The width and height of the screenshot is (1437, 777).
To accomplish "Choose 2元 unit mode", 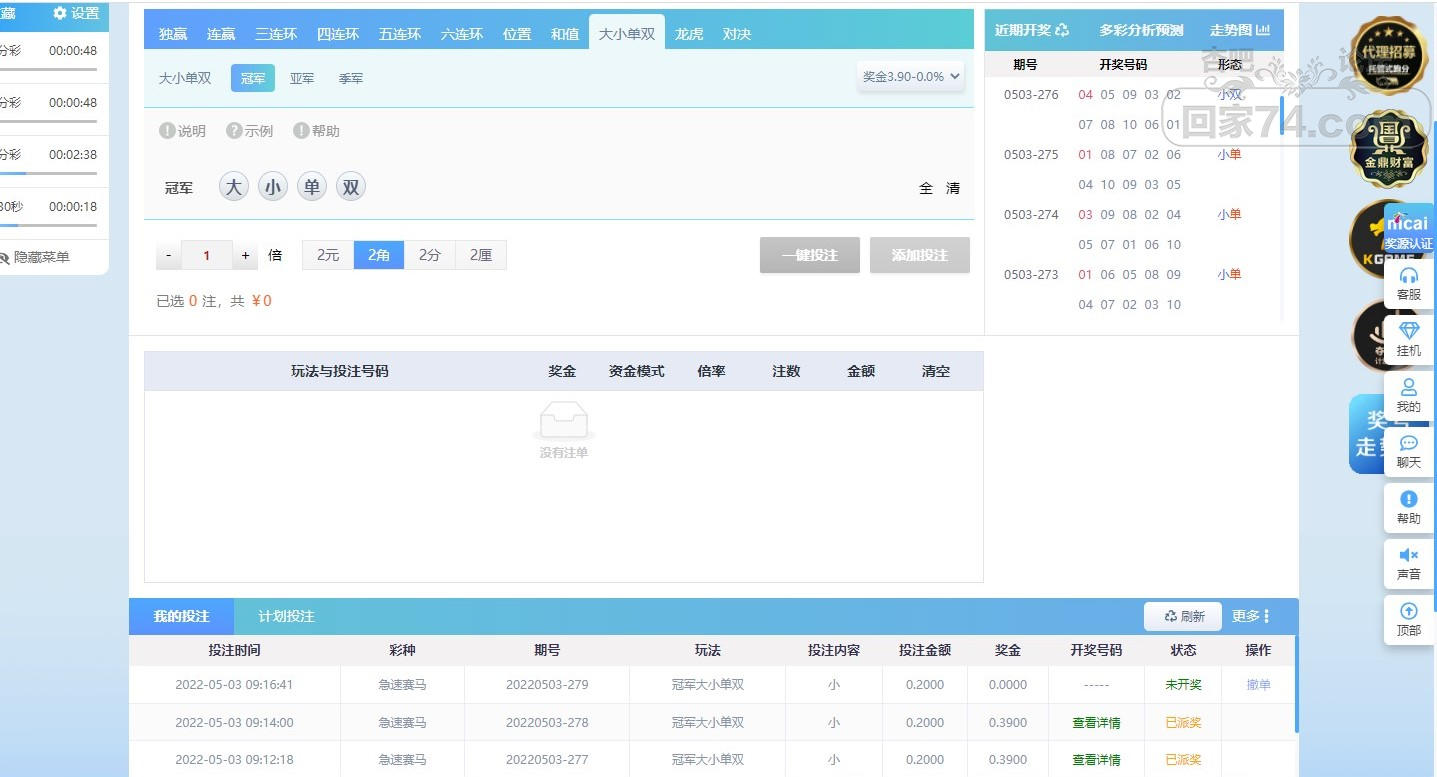I will pyautogui.click(x=328, y=255).
